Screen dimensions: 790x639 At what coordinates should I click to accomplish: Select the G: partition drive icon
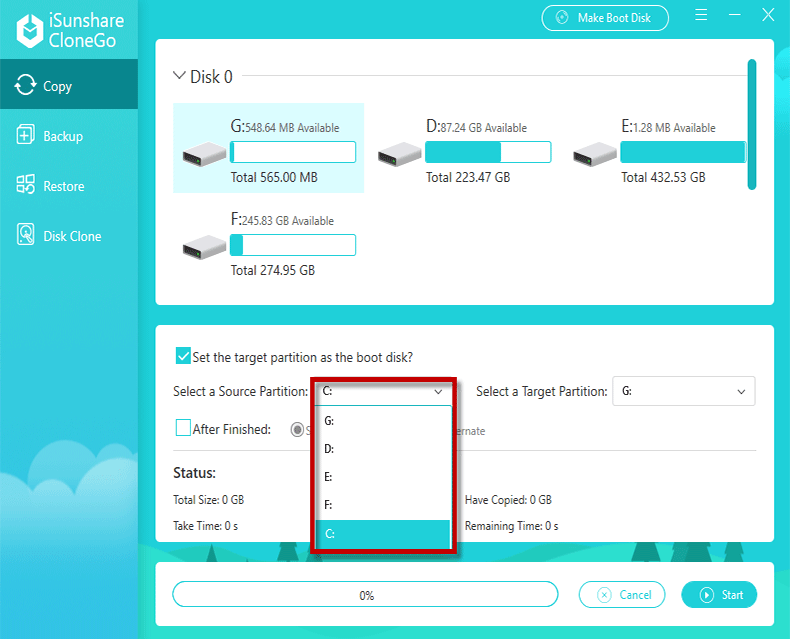pos(204,154)
